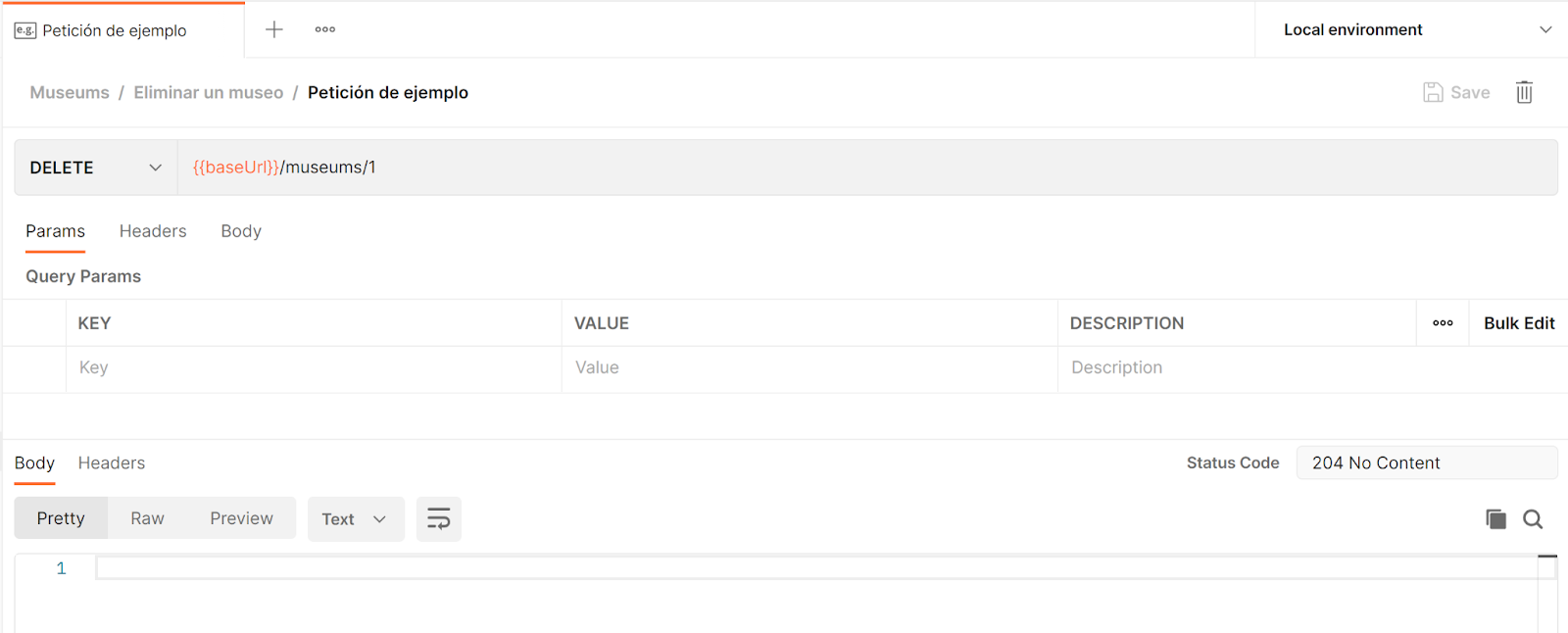Select the Pretty response view
The image size is (1568, 633).
[x=60, y=517]
